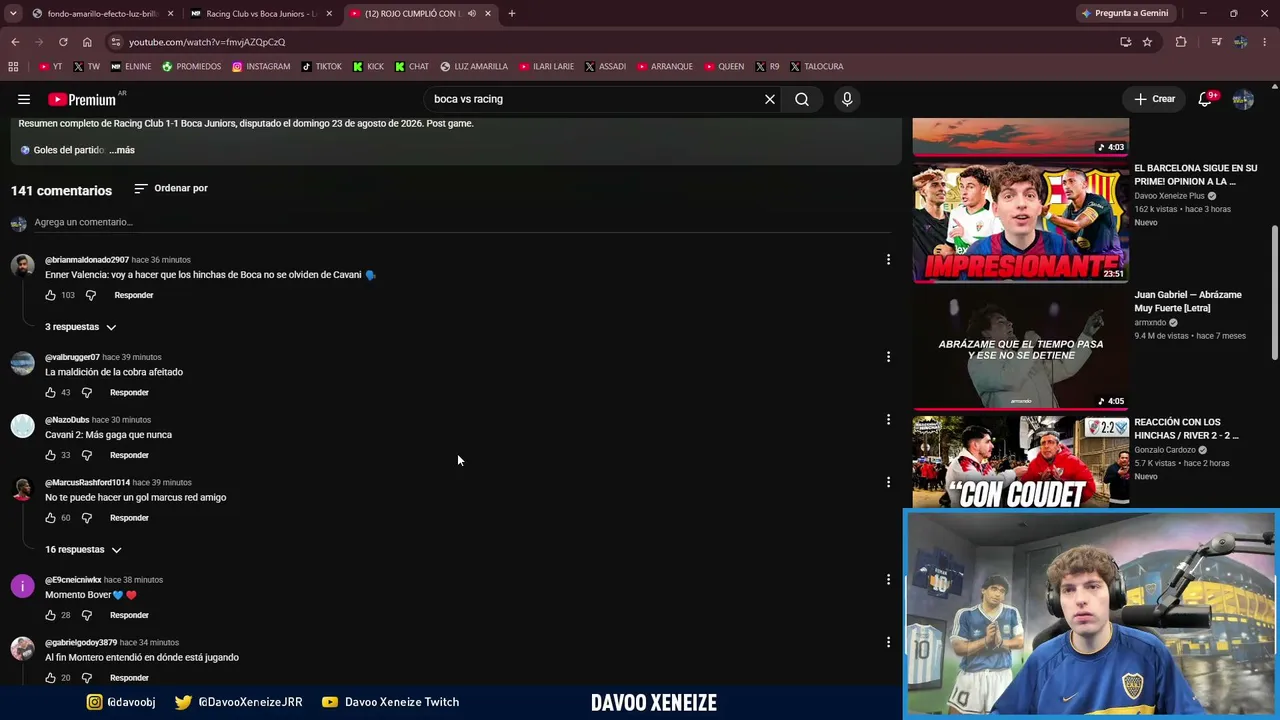Bookmark this page with the star

(x=1147, y=42)
